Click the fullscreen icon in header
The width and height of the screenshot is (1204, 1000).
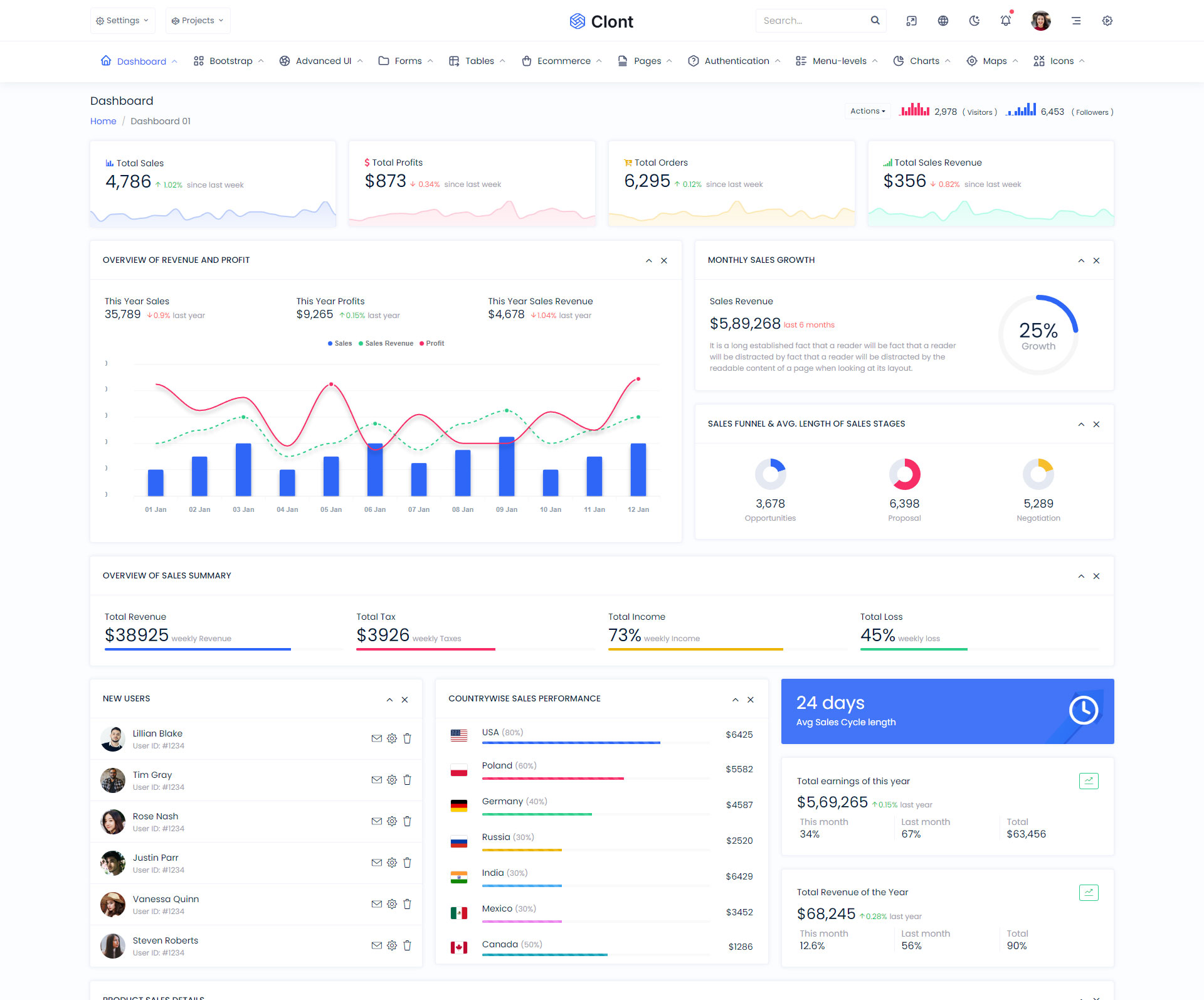point(911,21)
